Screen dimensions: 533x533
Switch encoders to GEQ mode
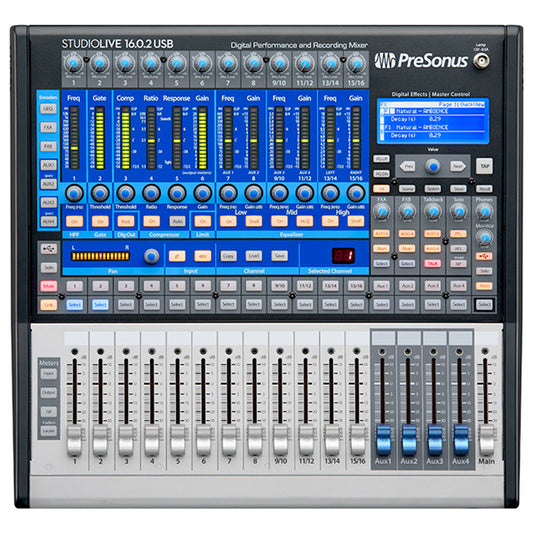point(48,109)
